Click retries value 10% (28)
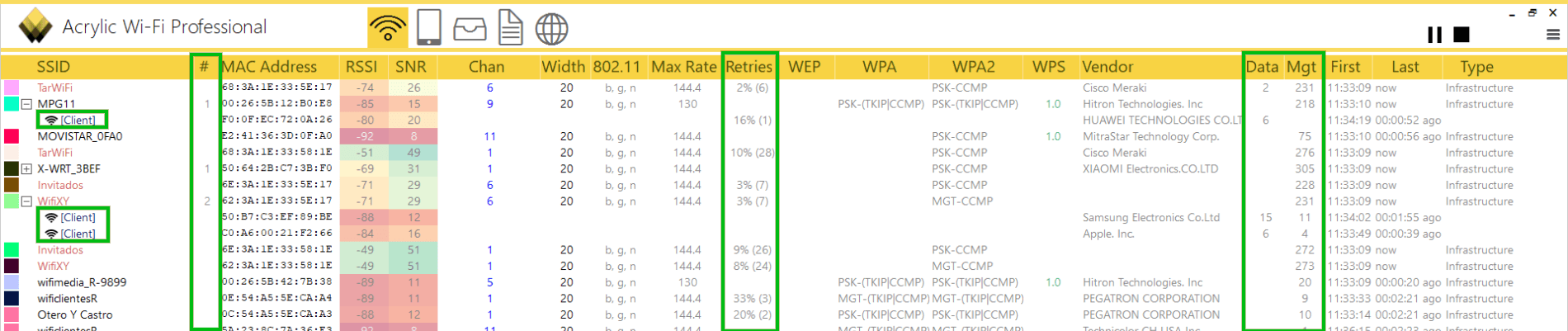This screenshot has height=331, width=1568. click(x=752, y=153)
